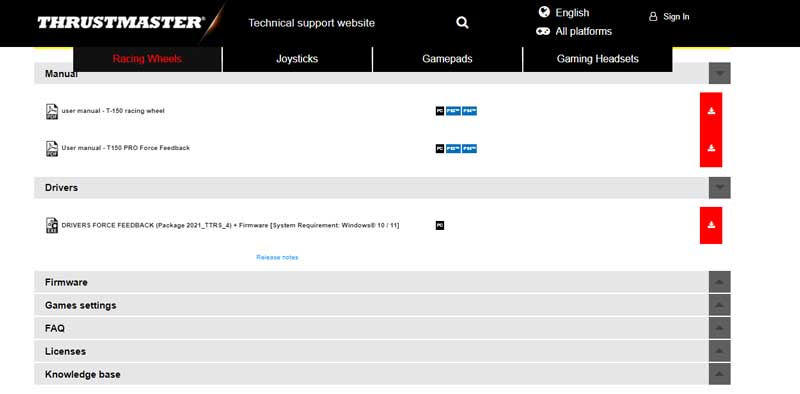Expand the Licenses section arrow
The image size is (800, 394).
pos(719,351)
